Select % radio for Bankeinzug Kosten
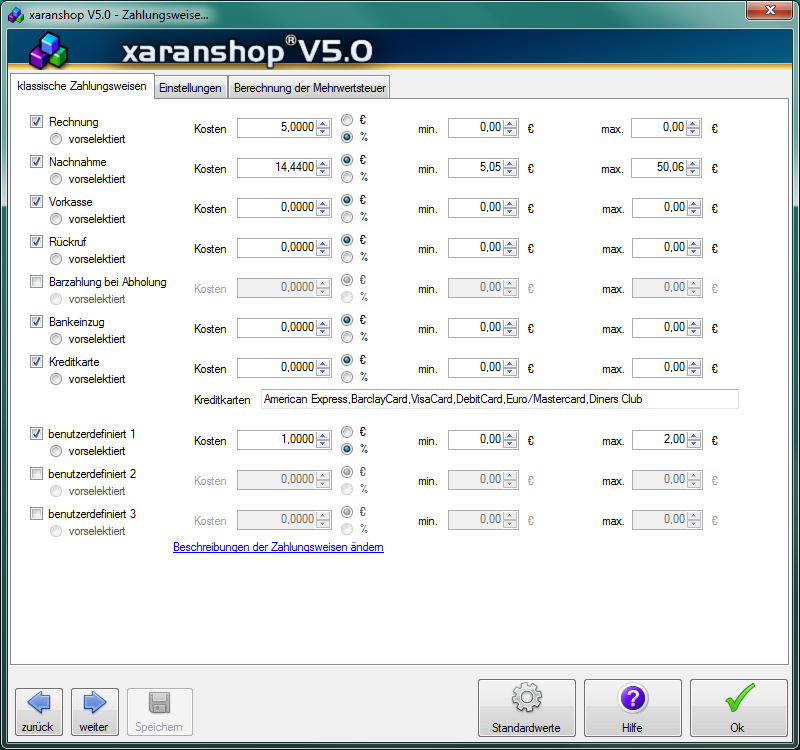Screen dimensions: 800x750 [x=347, y=337]
